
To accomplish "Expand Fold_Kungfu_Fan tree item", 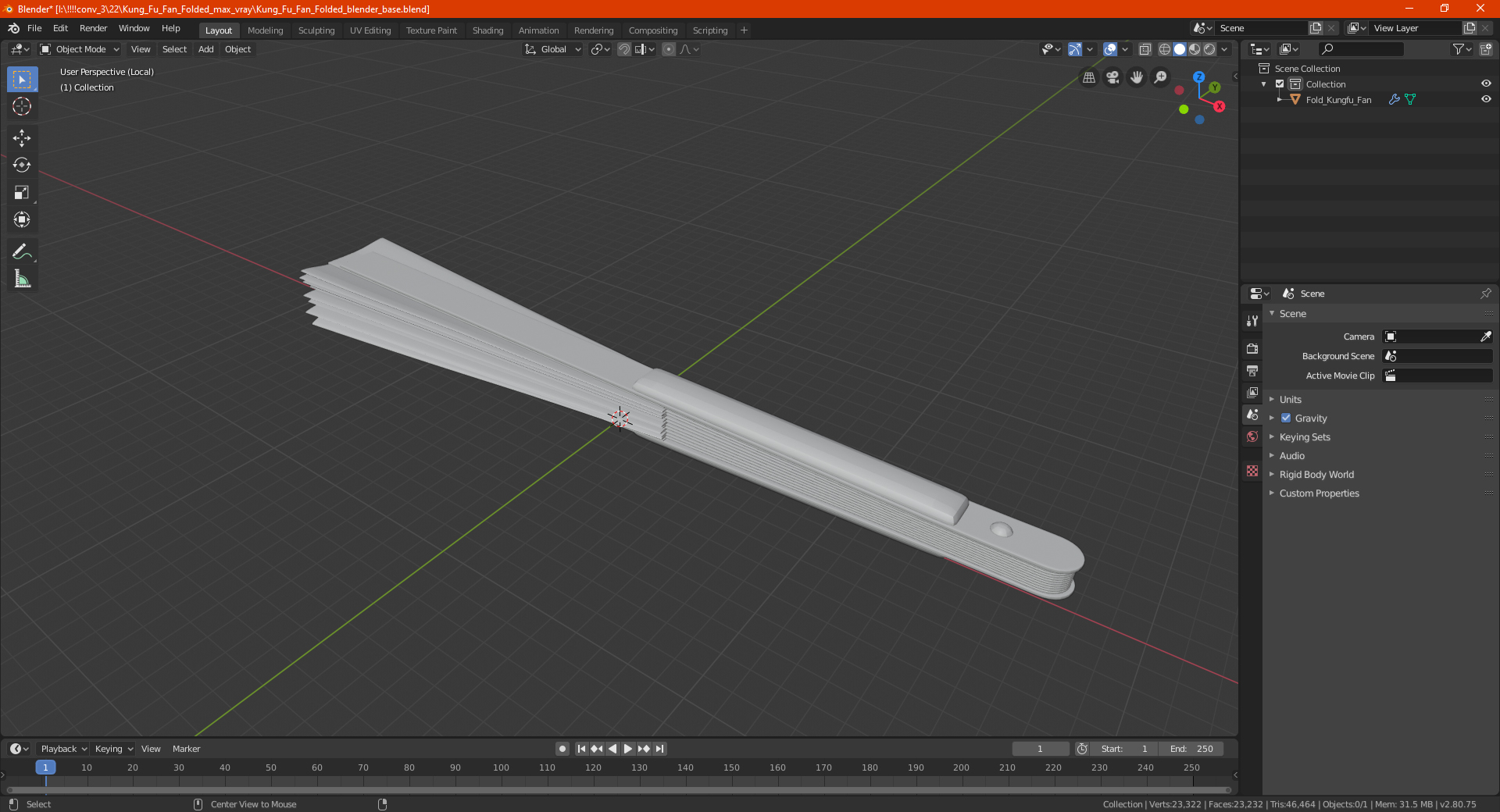I will 1280,100.
